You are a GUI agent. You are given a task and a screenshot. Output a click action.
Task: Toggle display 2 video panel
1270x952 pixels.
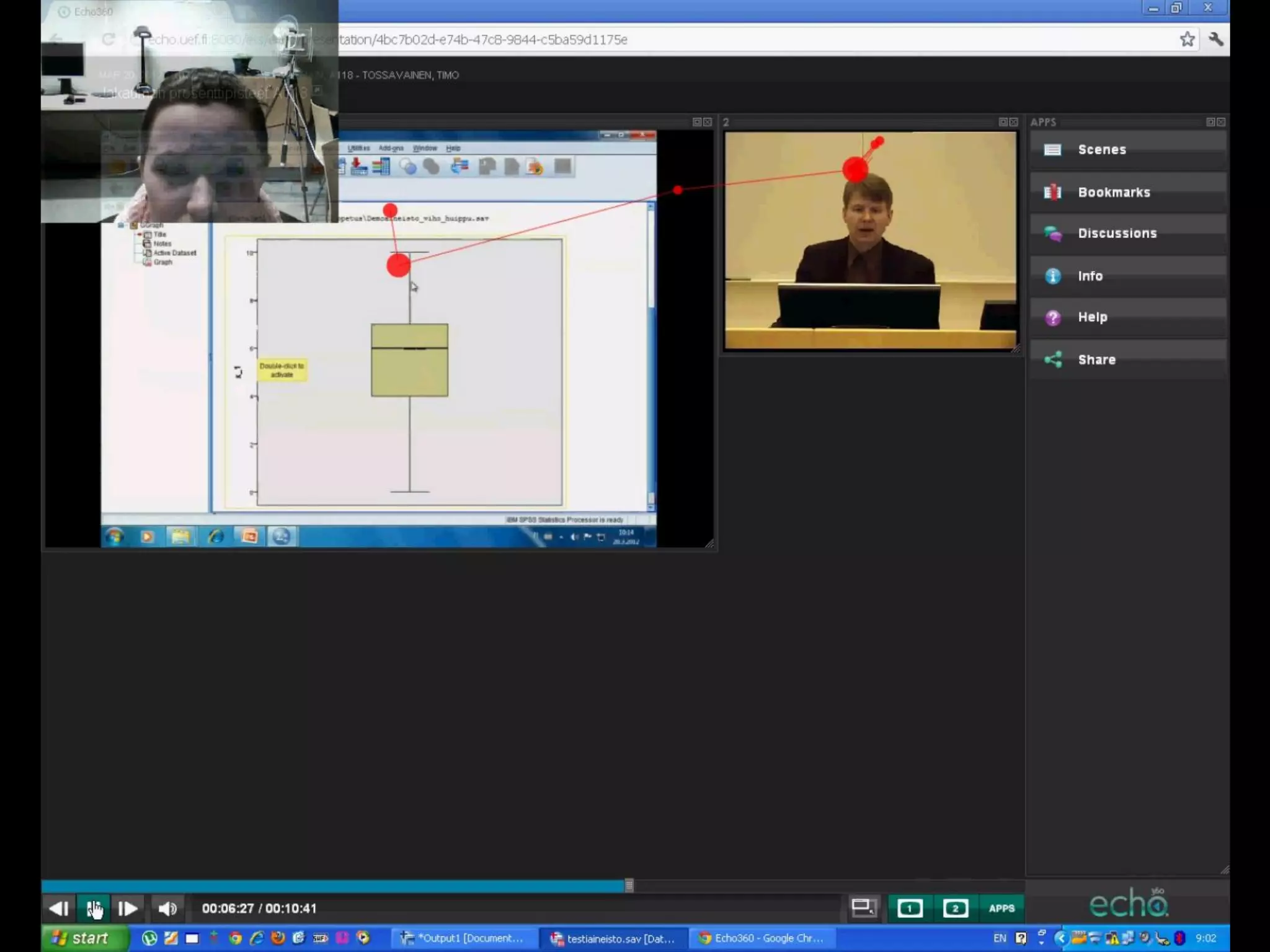point(955,909)
